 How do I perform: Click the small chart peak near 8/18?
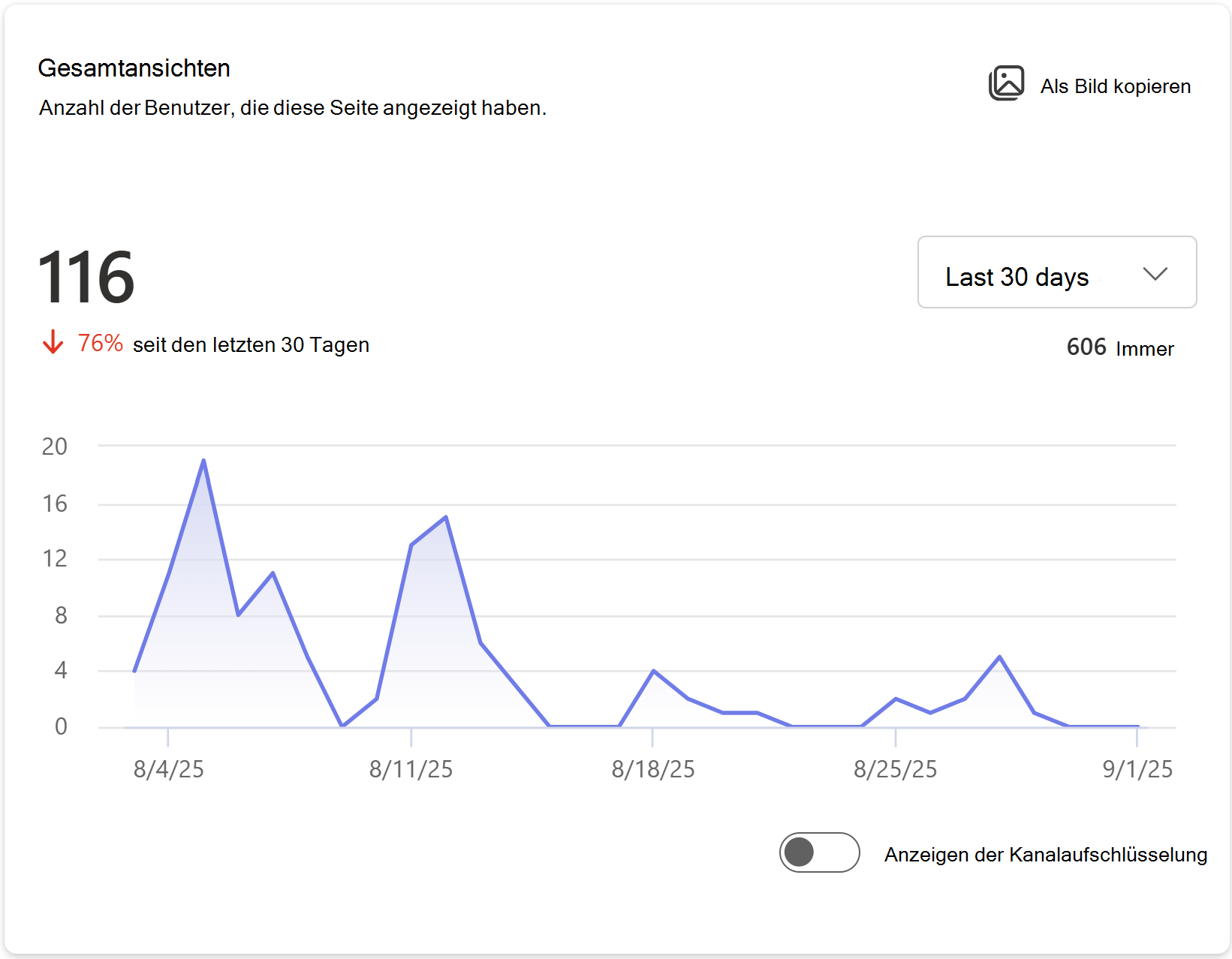point(654,671)
